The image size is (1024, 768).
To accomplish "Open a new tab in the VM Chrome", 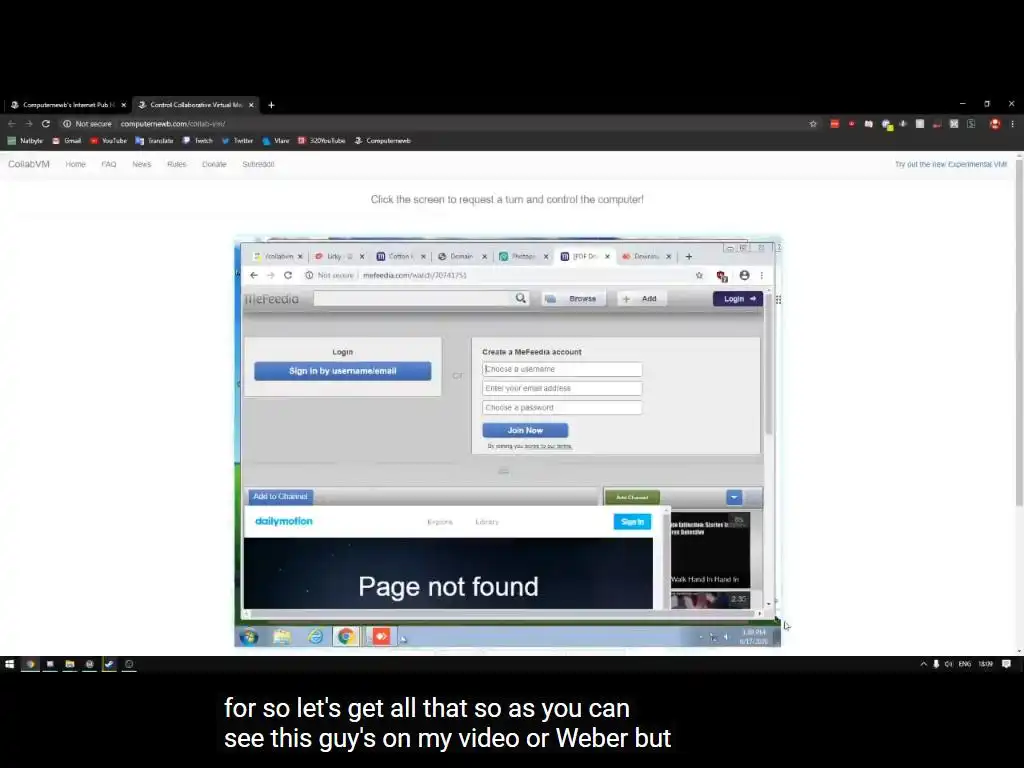I will [689, 257].
